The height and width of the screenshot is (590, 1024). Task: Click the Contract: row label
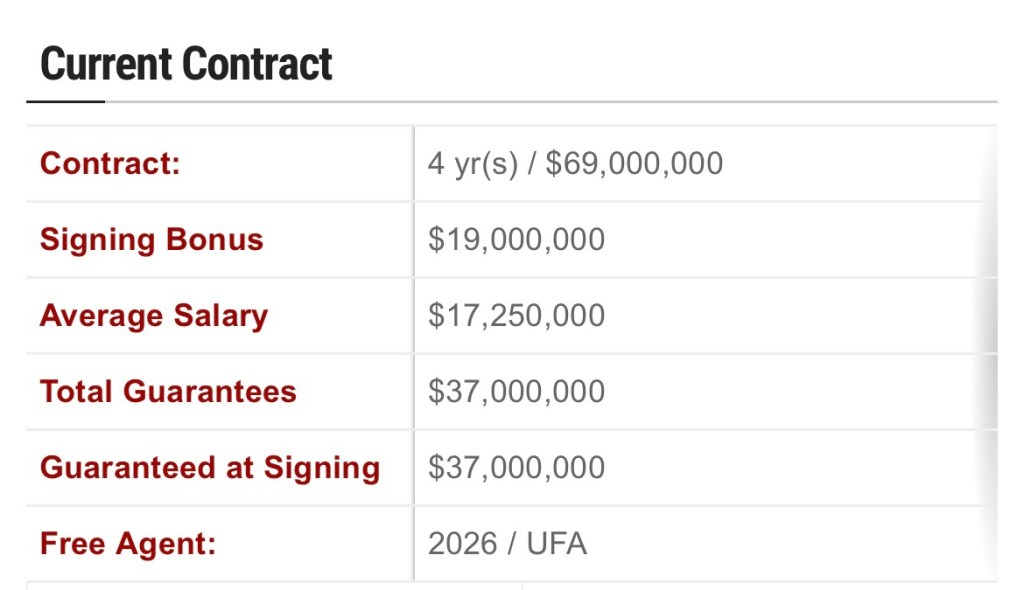point(110,163)
